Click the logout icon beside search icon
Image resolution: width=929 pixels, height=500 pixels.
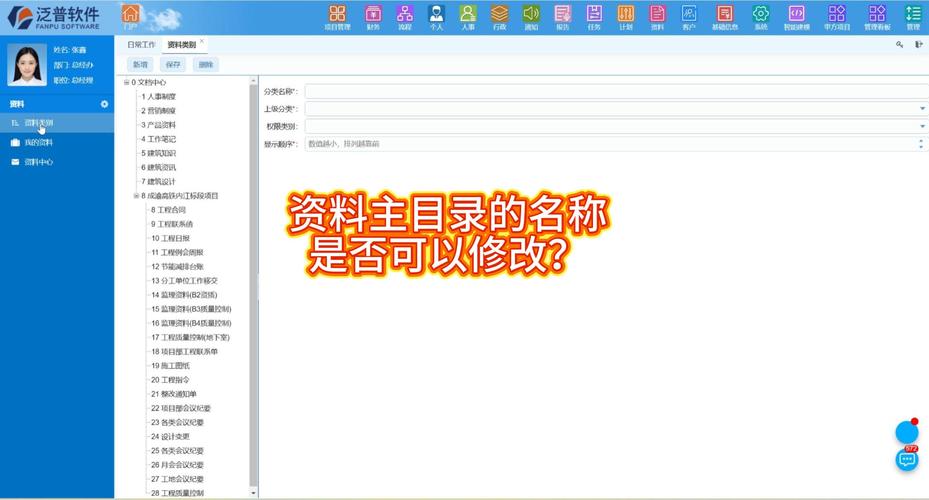point(918,44)
